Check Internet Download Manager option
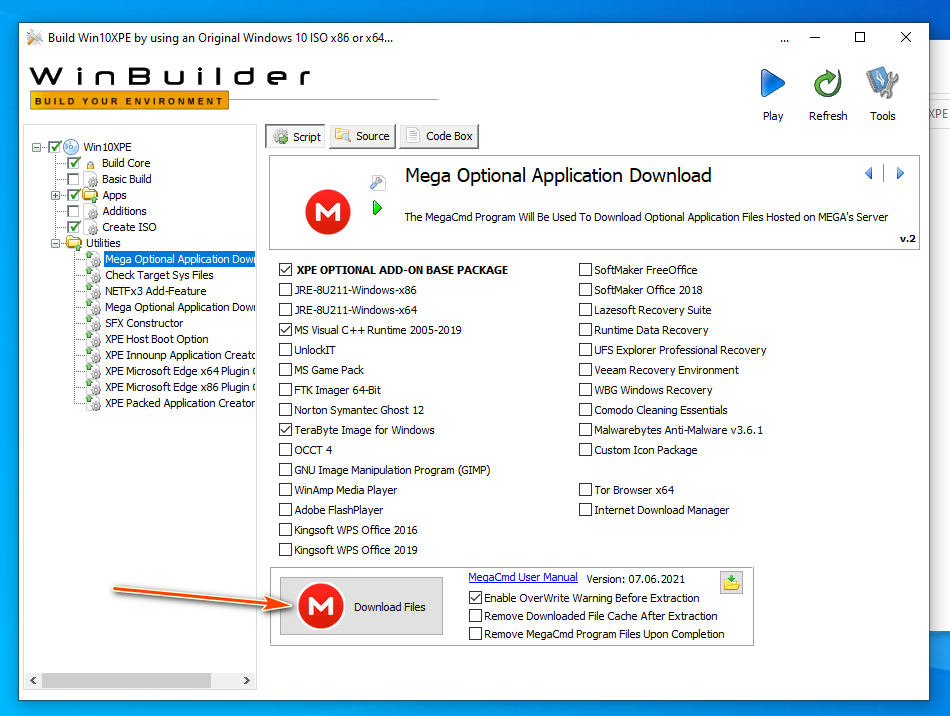Image resolution: width=950 pixels, height=716 pixels. click(x=585, y=509)
